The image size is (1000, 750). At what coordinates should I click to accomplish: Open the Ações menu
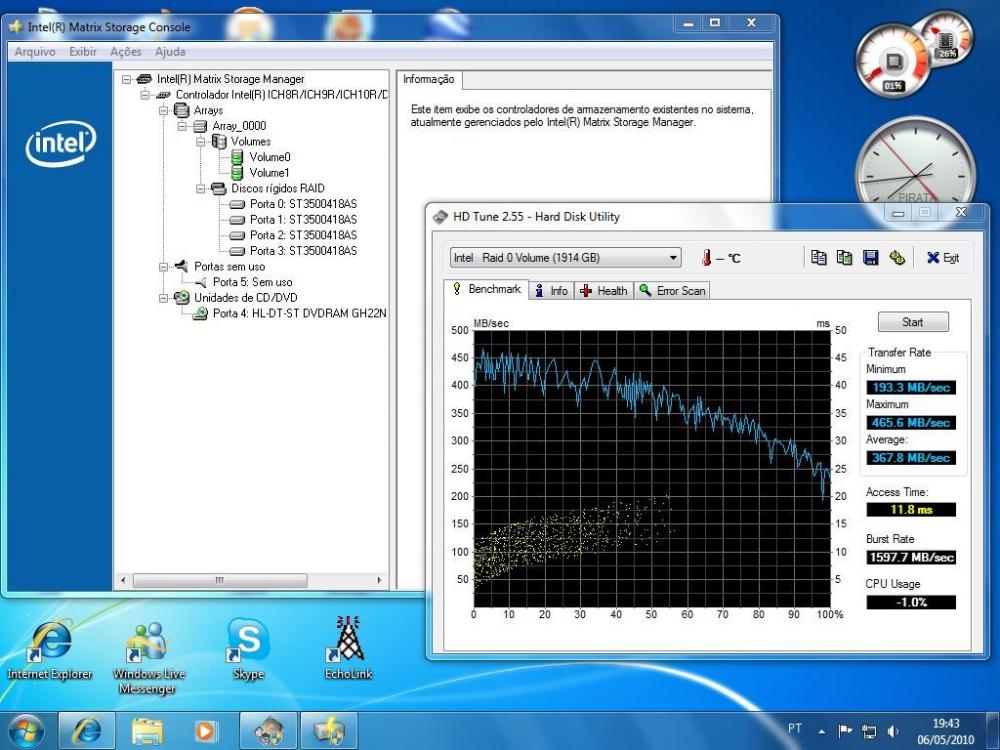click(125, 52)
